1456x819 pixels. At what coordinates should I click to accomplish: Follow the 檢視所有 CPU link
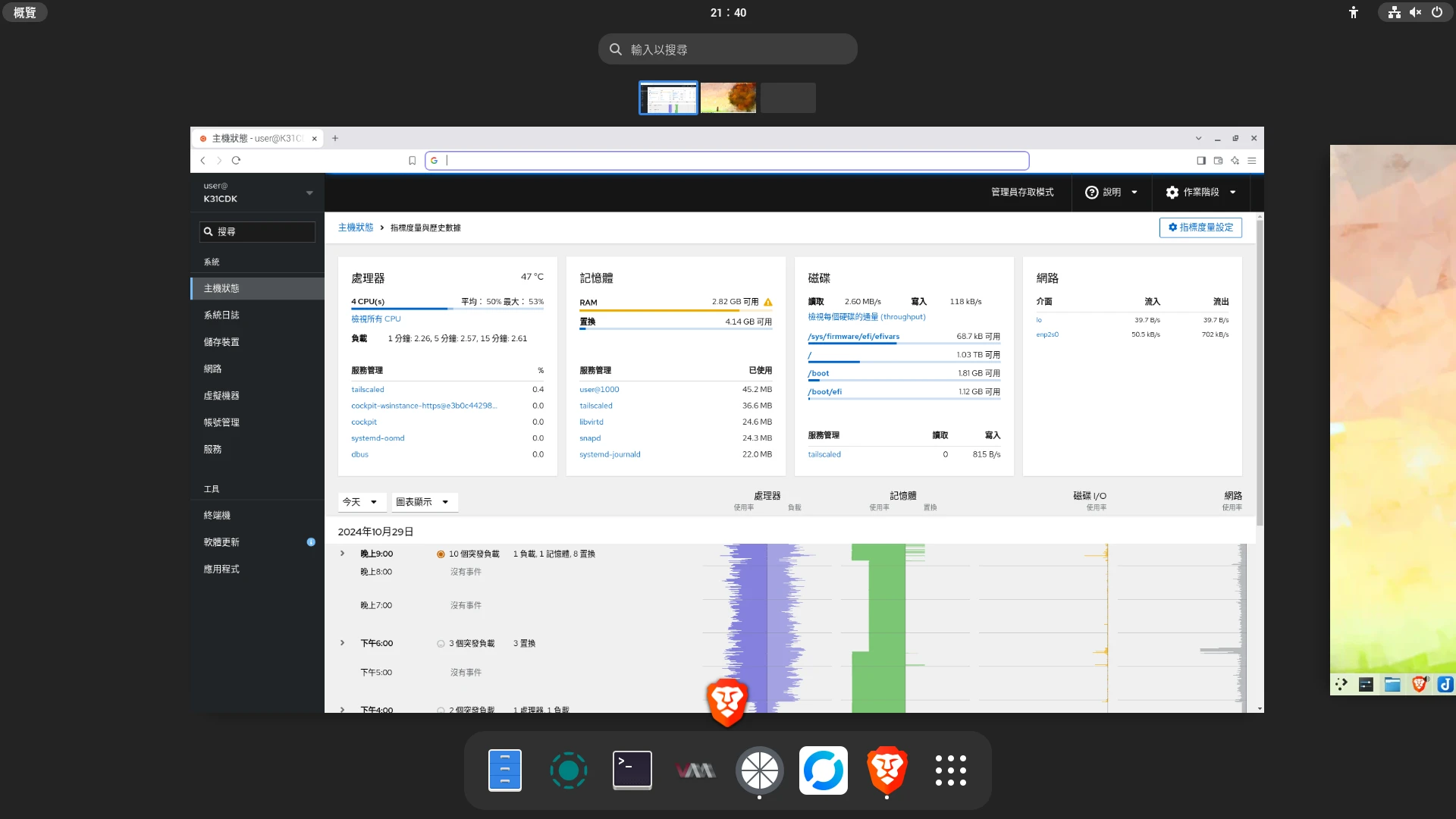click(x=375, y=319)
